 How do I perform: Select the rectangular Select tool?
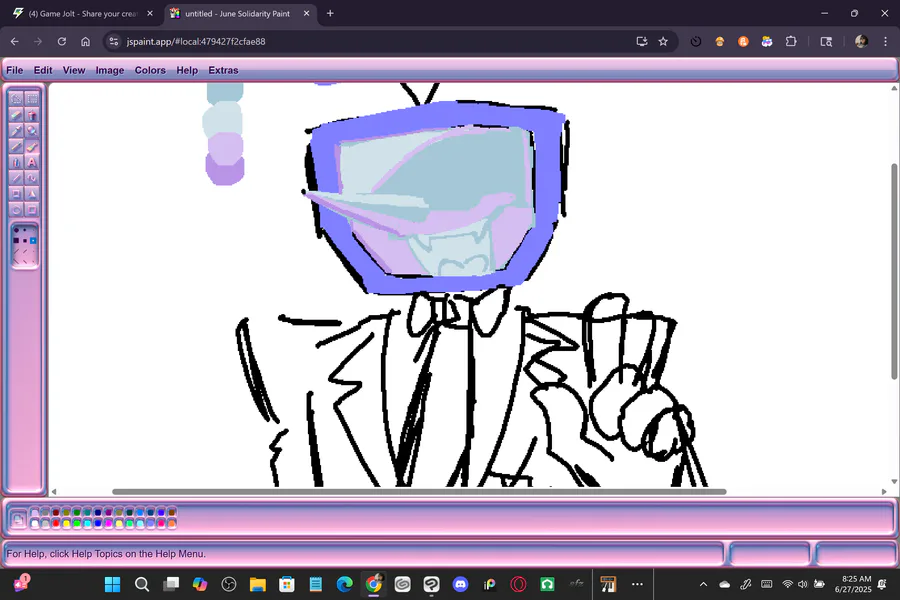click(x=32, y=99)
